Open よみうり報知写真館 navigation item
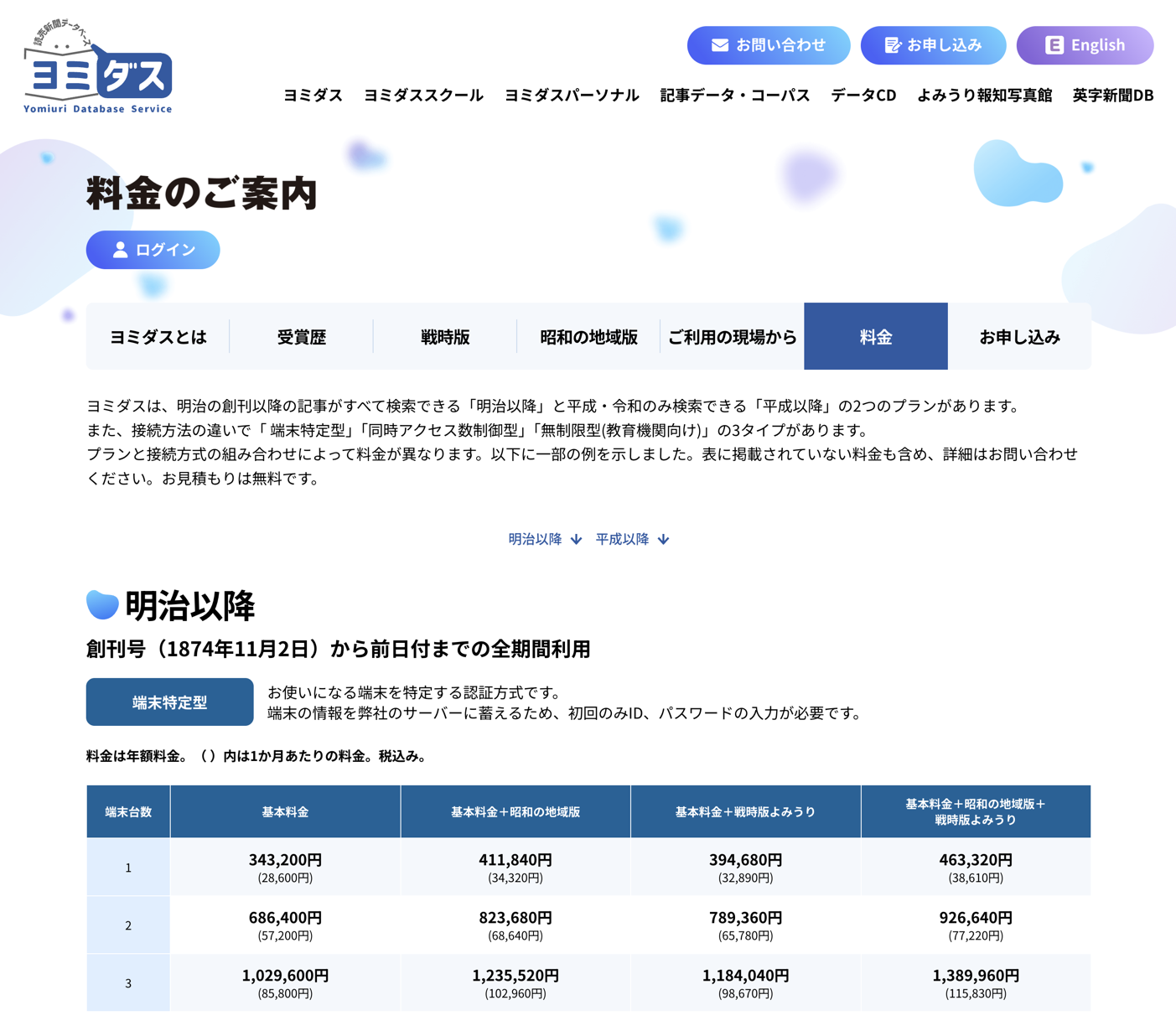Viewport: 1176px width, 1031px height. coord(985,95)
